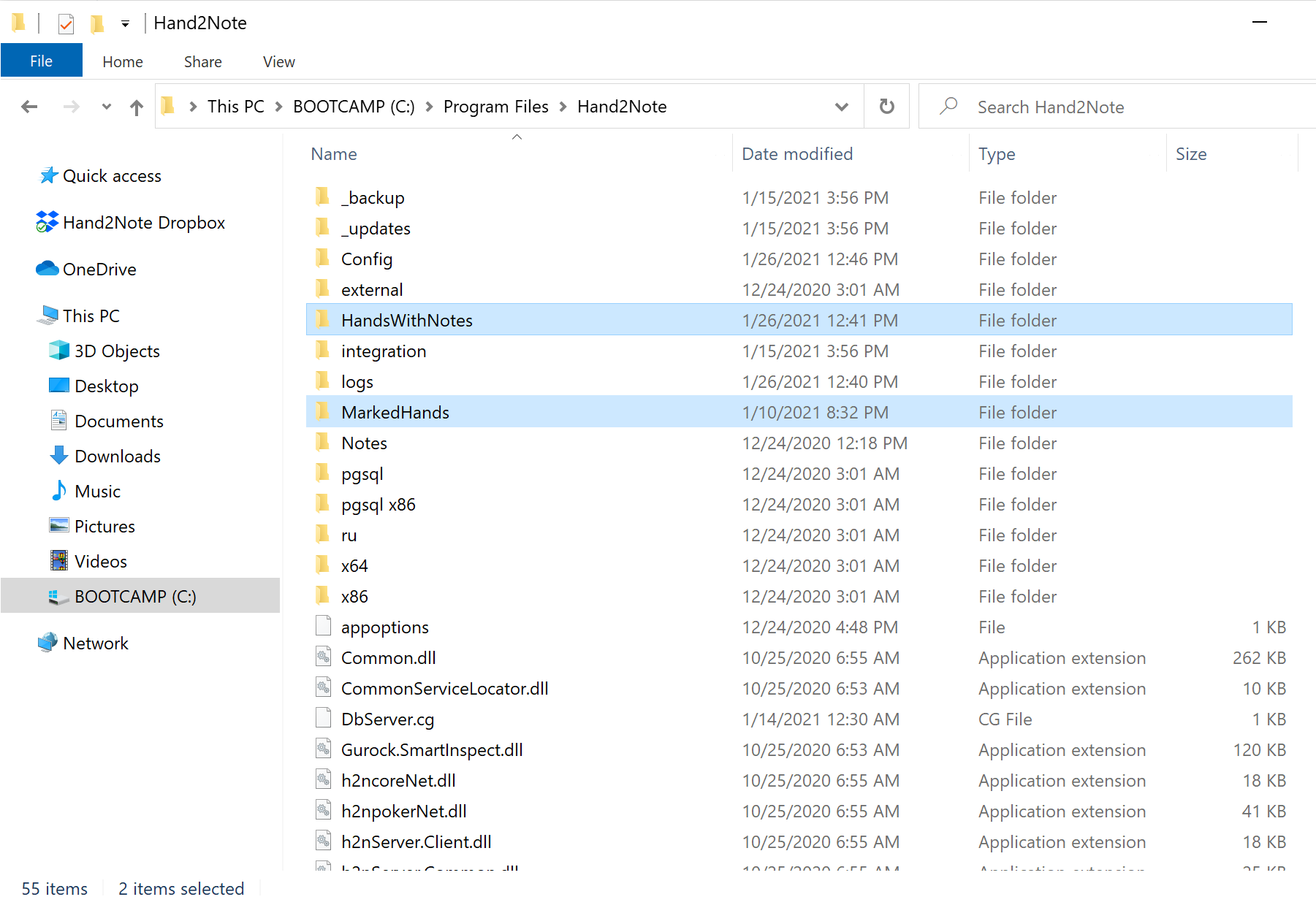Expand chevron after BOOTCAMP (C:) in breadcrumb
Screen dimensions: 1316x905
[430, 107]
